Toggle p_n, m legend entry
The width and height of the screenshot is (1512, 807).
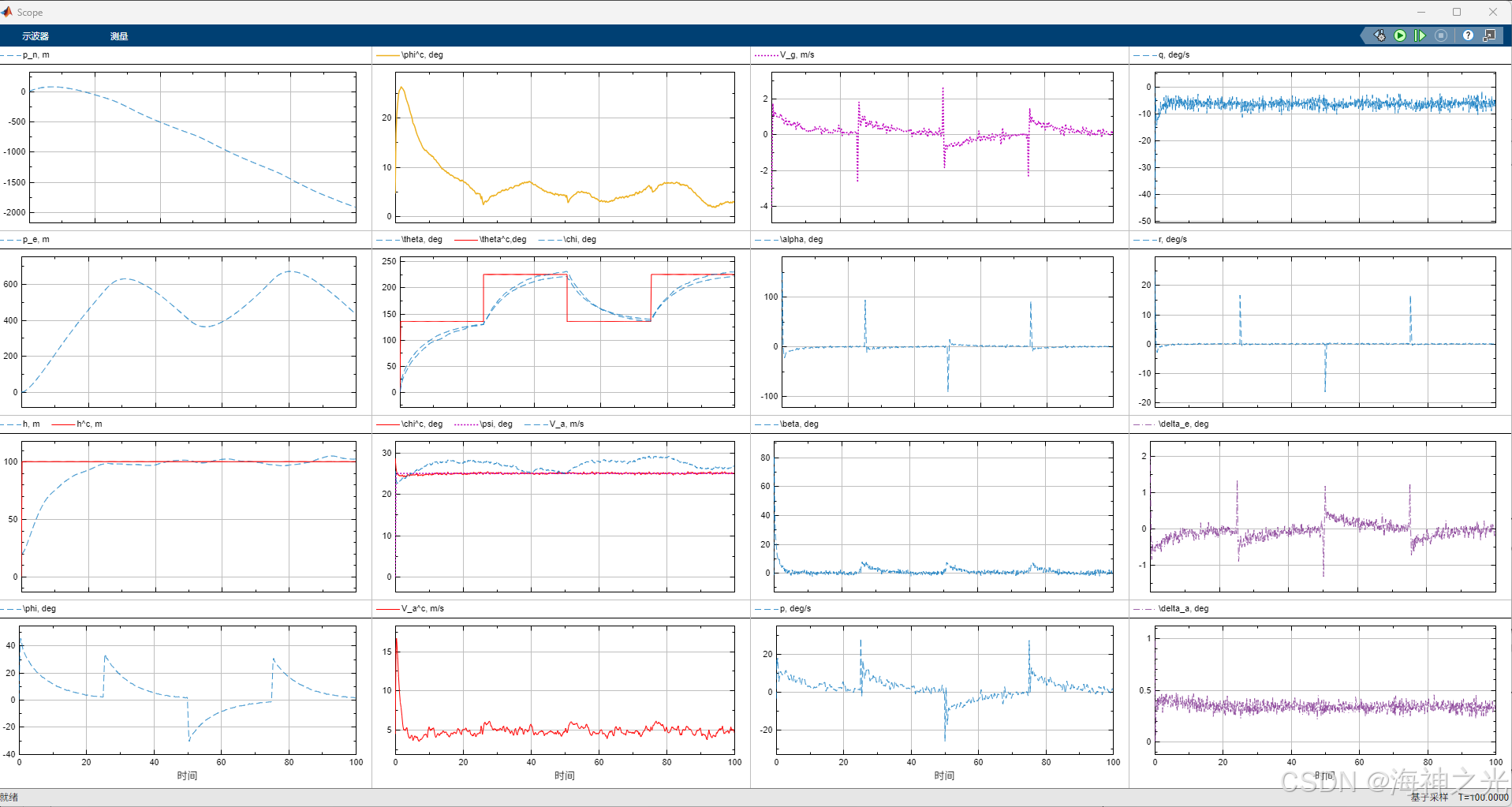click(x=26, y=55)
